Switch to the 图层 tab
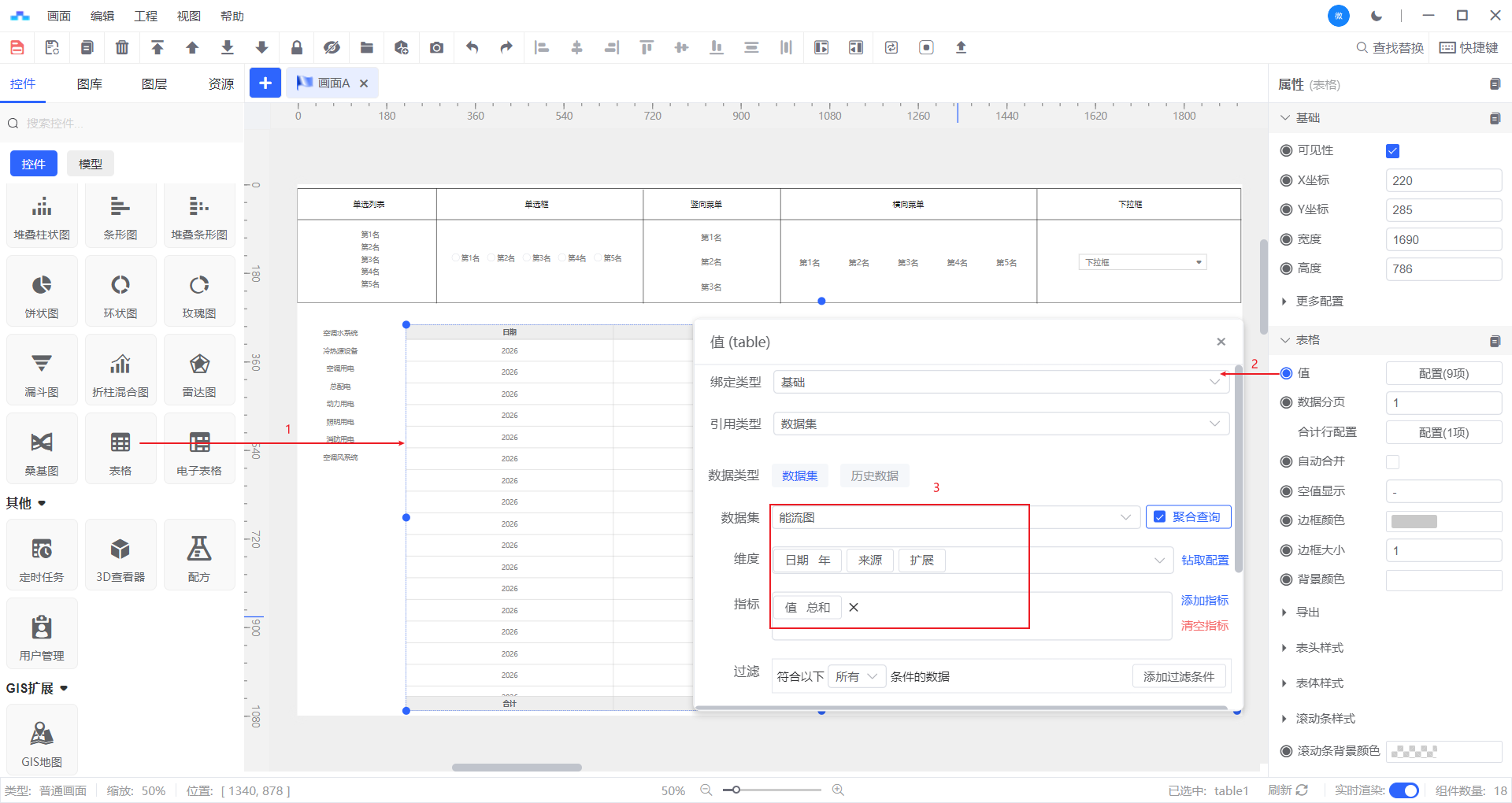 [154, 84]
